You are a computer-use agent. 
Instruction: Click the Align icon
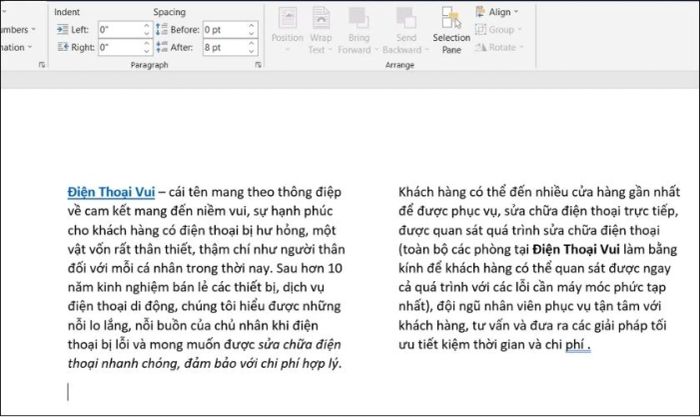tap(480, 12)
